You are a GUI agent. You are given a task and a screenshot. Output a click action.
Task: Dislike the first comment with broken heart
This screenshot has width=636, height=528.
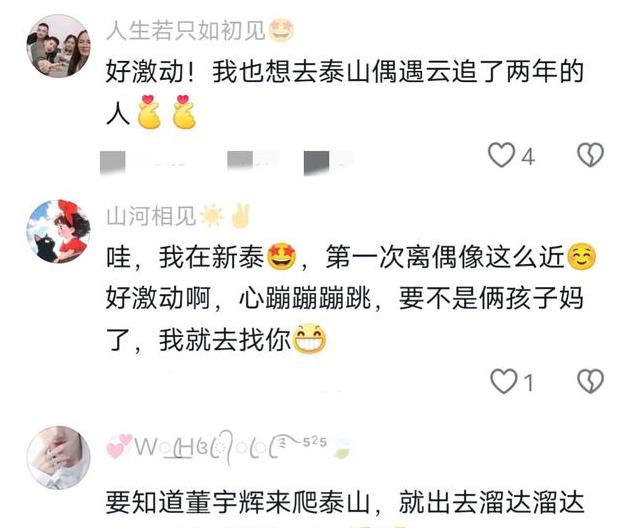pyautogui.click(x=590, y=155)
